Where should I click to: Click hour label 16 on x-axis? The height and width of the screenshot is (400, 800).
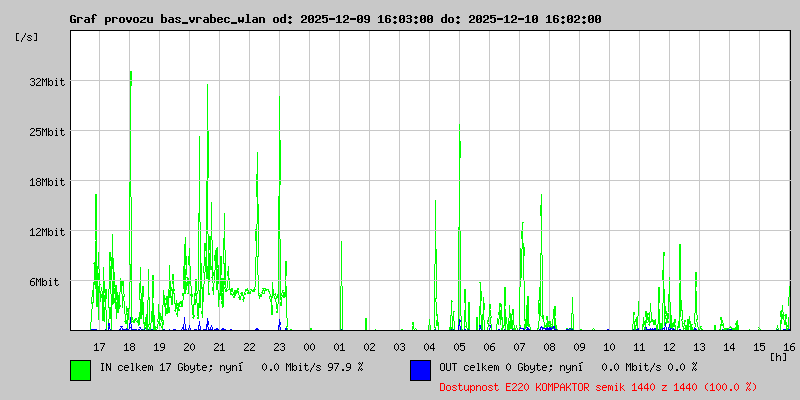pyautogui.click(x=789, y=347)
